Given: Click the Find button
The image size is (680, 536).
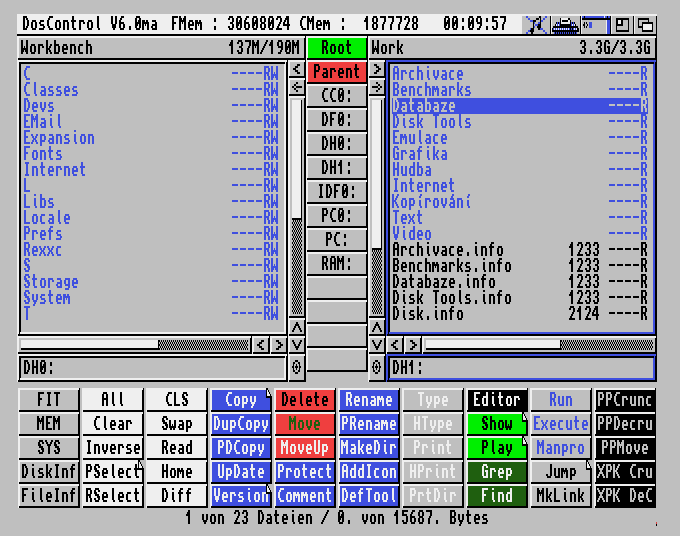Looking at the screenshot, I should tap(497, 496).
